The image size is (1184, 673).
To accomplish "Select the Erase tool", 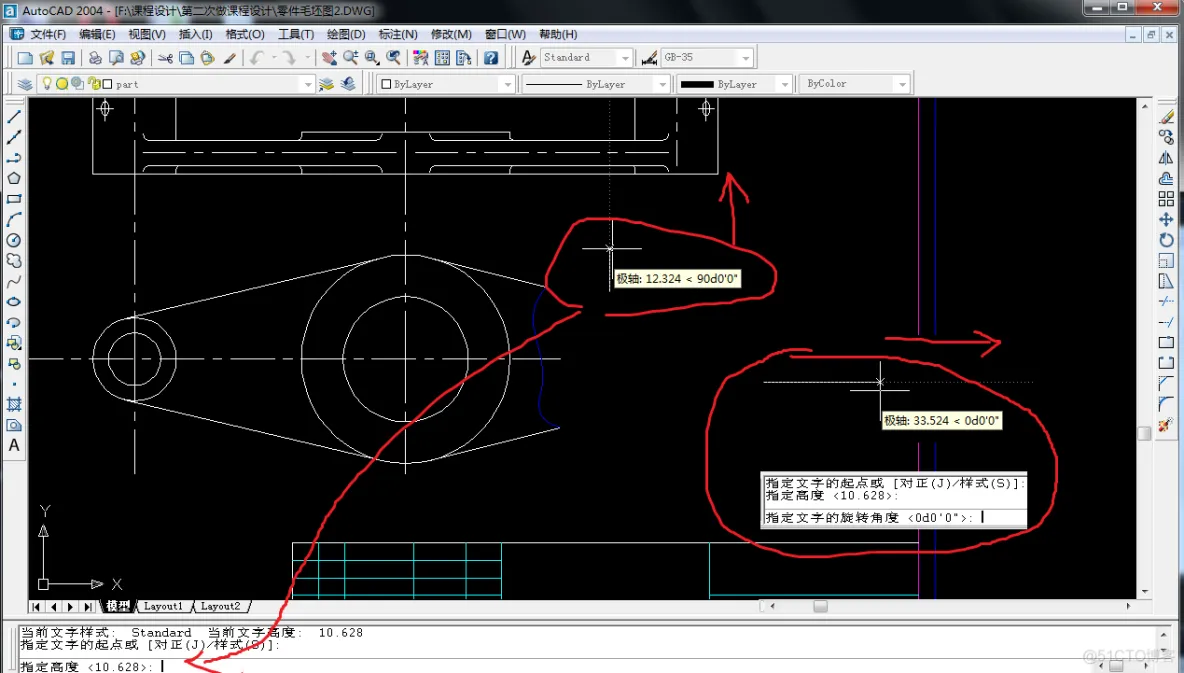I will click(x=1167, y=117).
